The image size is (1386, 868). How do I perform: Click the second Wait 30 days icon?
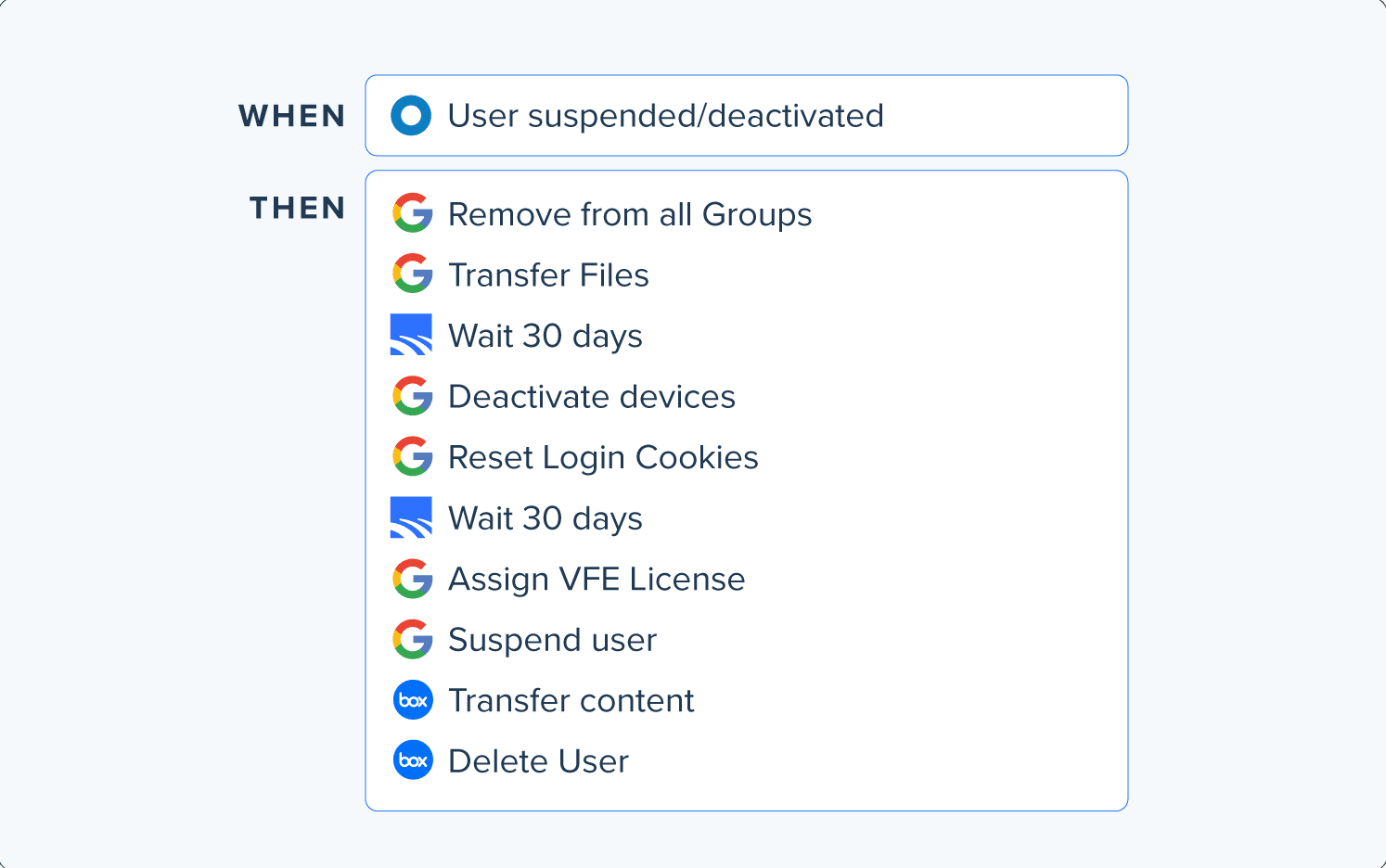coord(411,517)
